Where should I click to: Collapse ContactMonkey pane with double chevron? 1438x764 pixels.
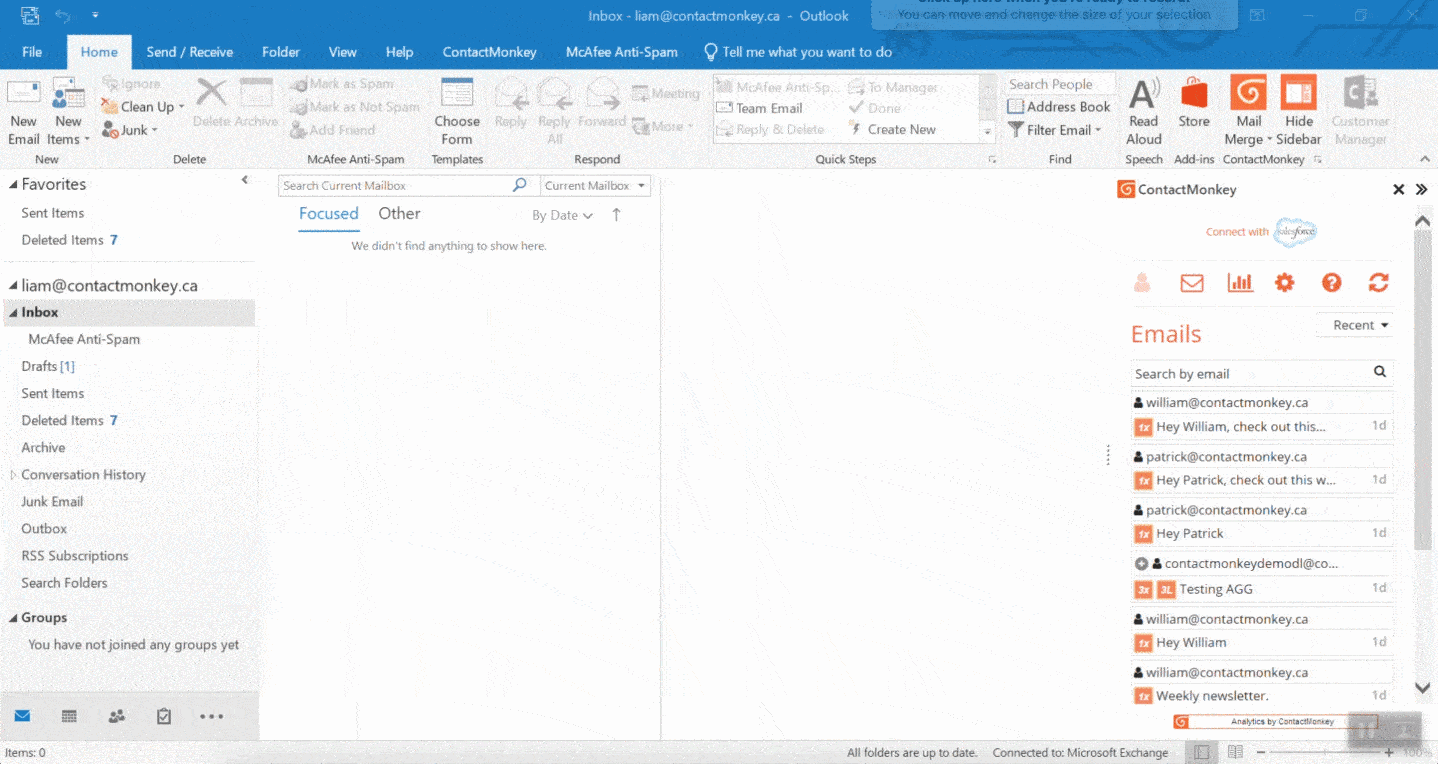(x=1422, y=189)
